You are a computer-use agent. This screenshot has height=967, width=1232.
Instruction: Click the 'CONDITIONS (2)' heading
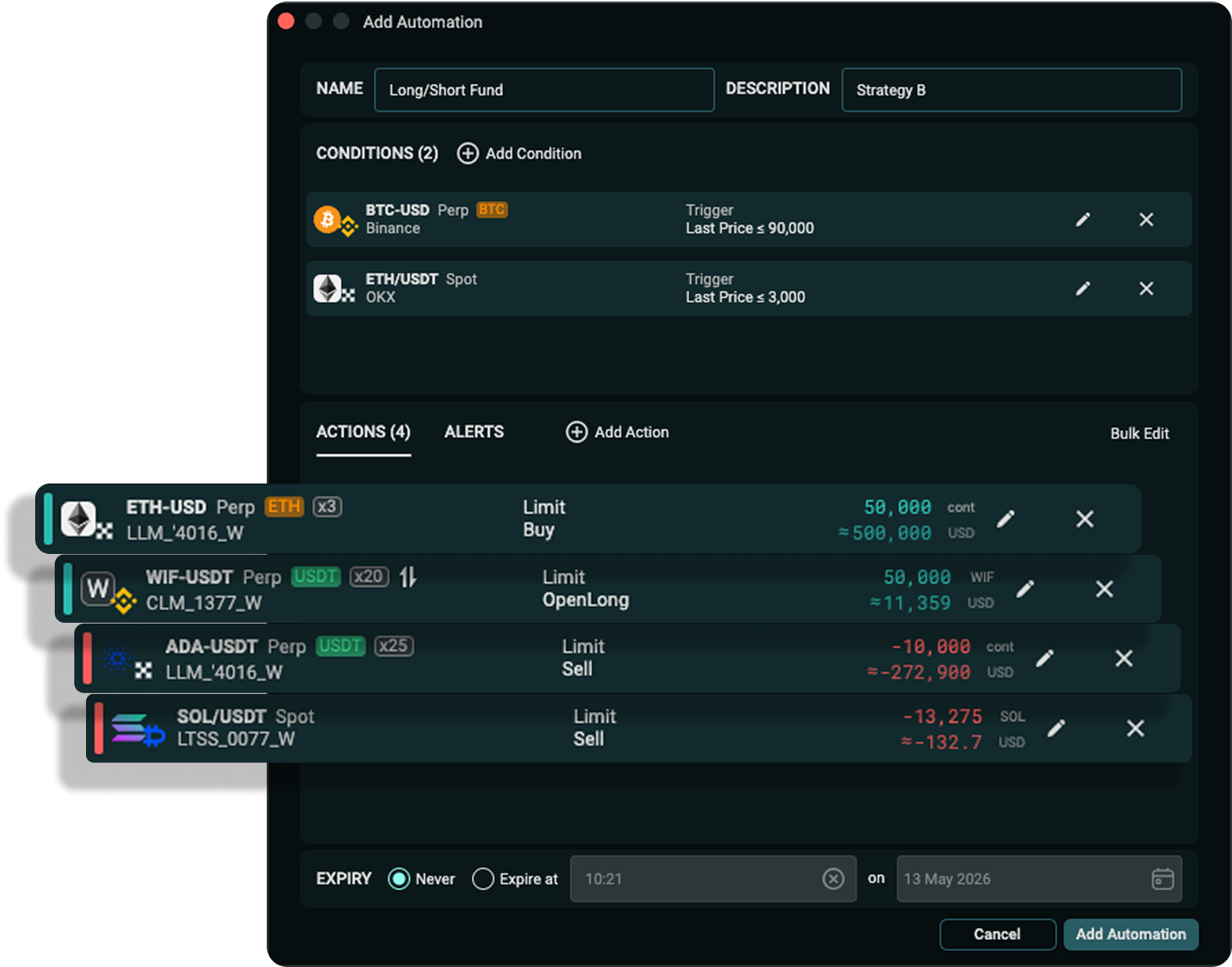(x=377, y=153)
